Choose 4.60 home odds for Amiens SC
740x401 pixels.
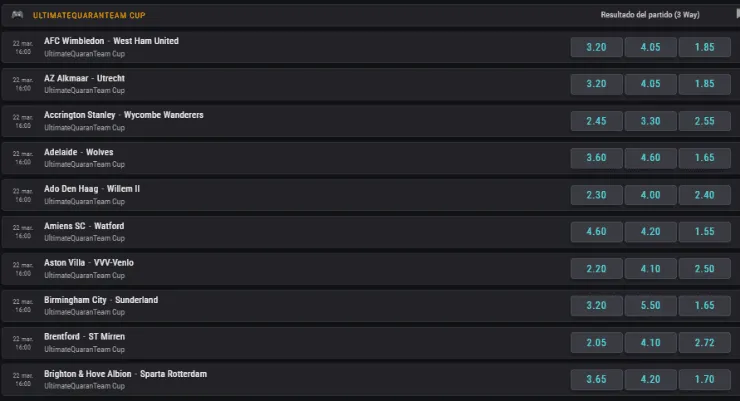pos(596,232)
